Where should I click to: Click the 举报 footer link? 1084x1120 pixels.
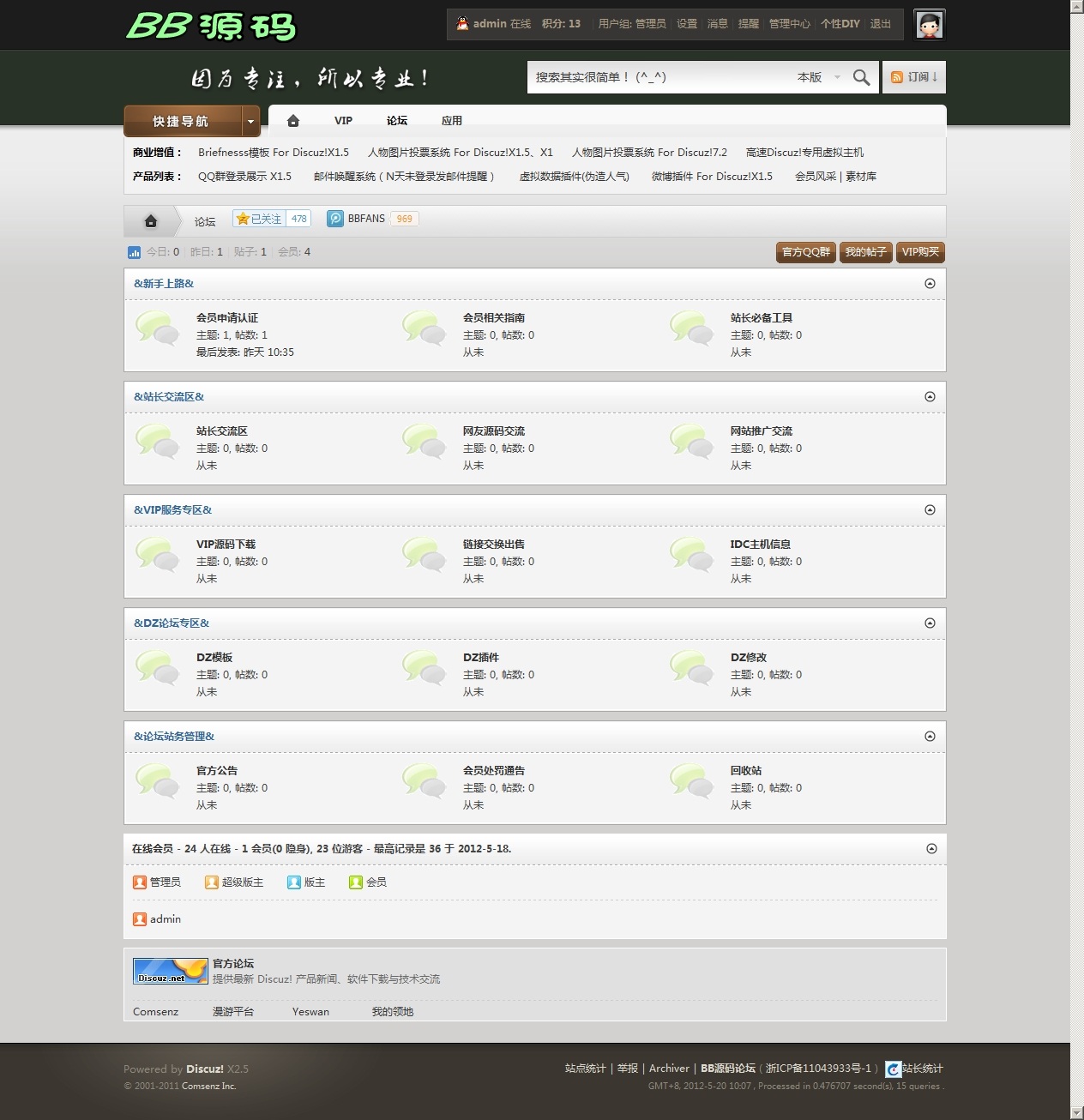click(x=628, y=1069)
